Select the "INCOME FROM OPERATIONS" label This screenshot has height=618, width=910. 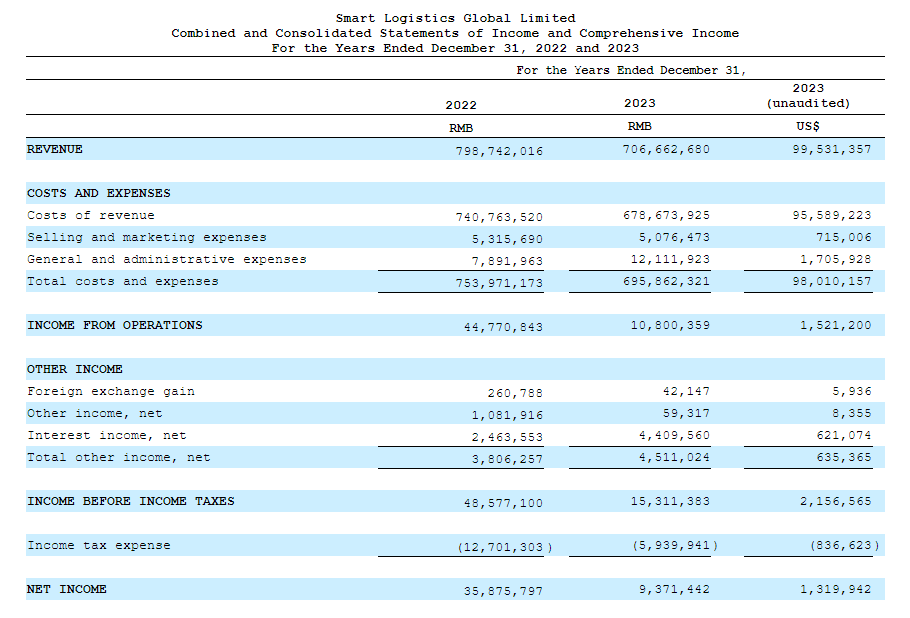[114, 326]
